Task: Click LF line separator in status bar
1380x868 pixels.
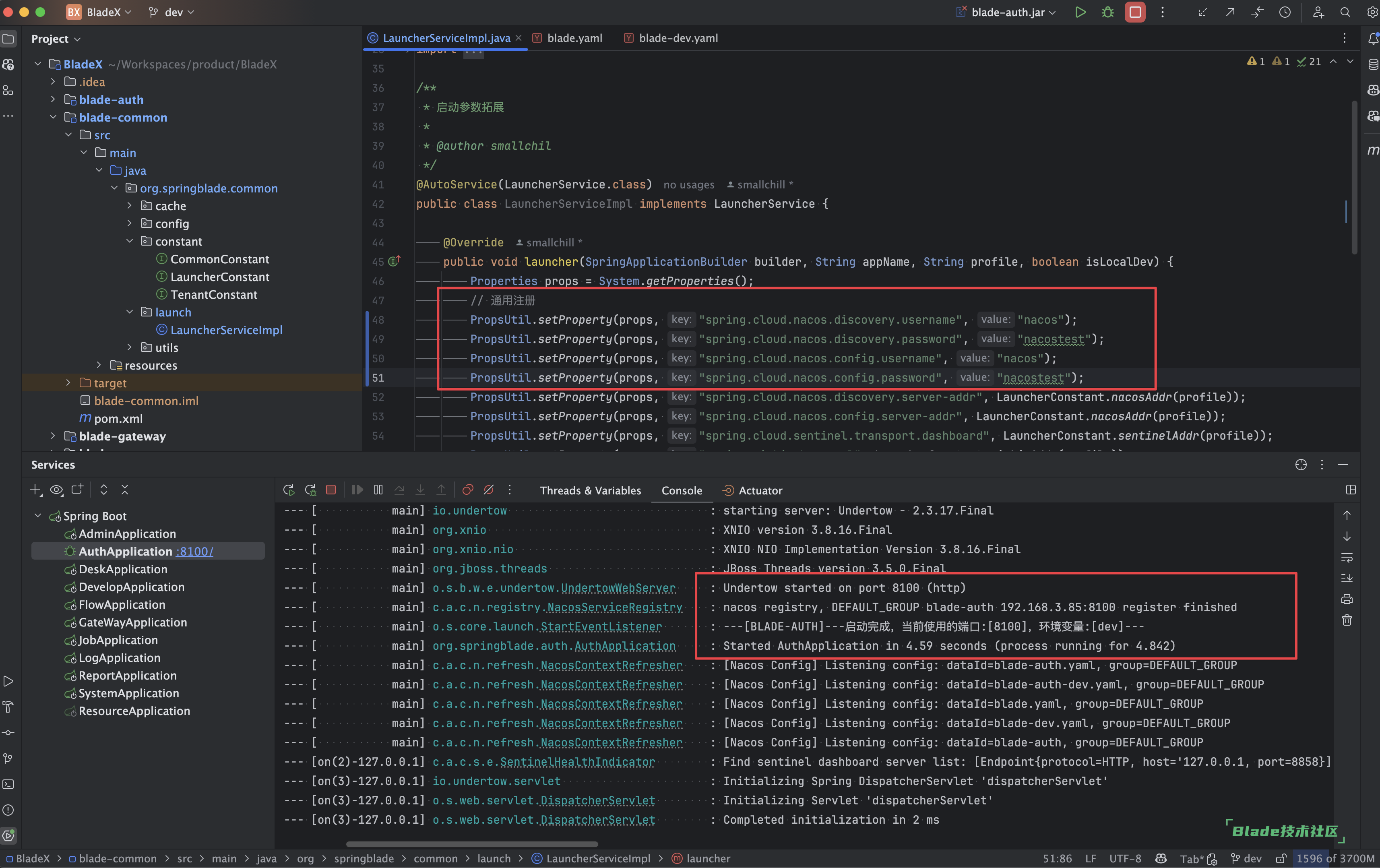Action: tap(1090, 858)
